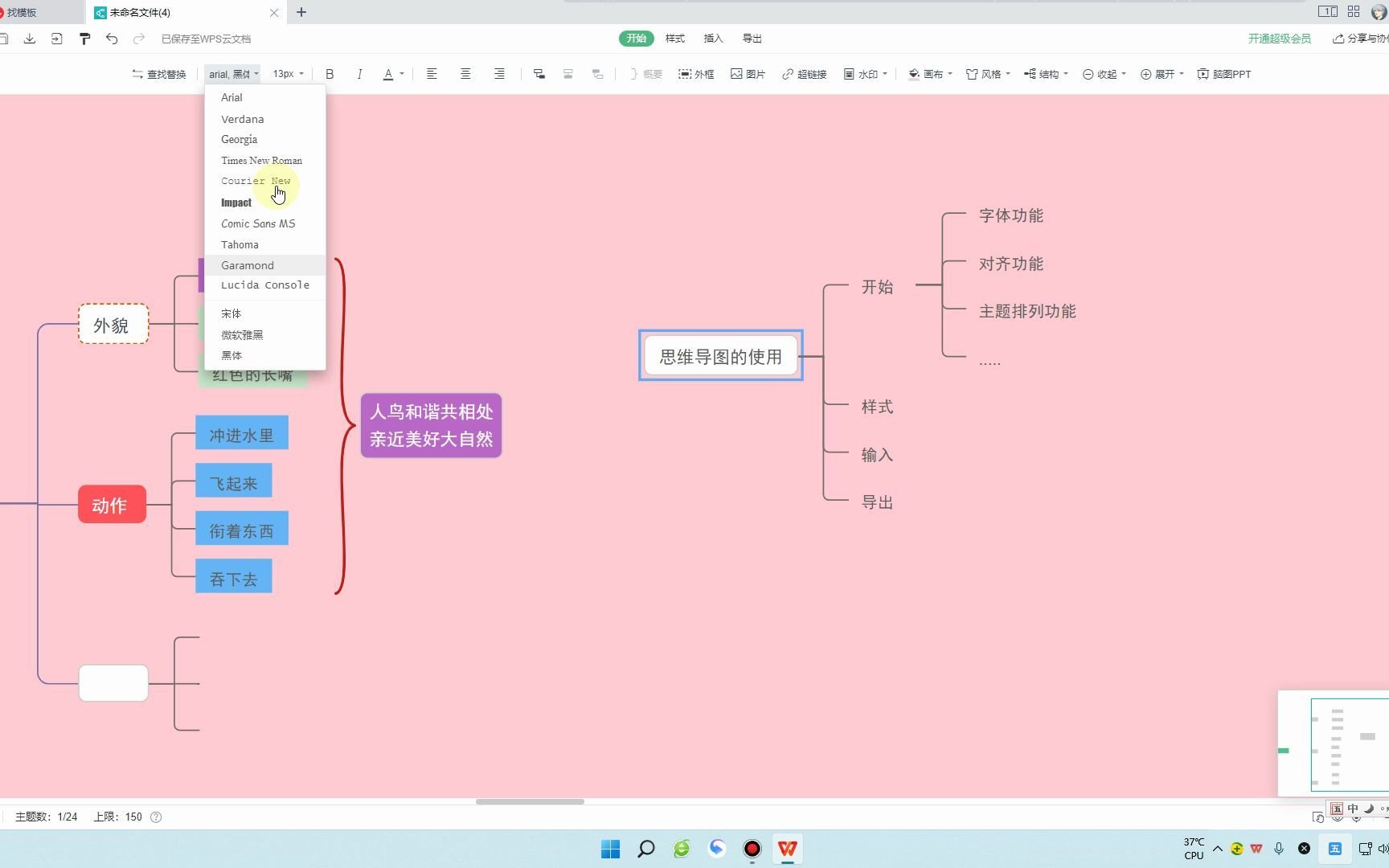
Task: Apply italic formatting with the I icon
Action: [359, 73]
